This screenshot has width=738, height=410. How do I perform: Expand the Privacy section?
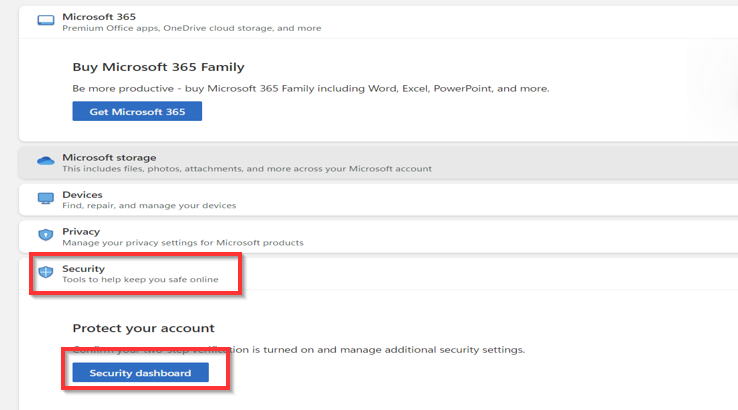click(x=378, y=236)
